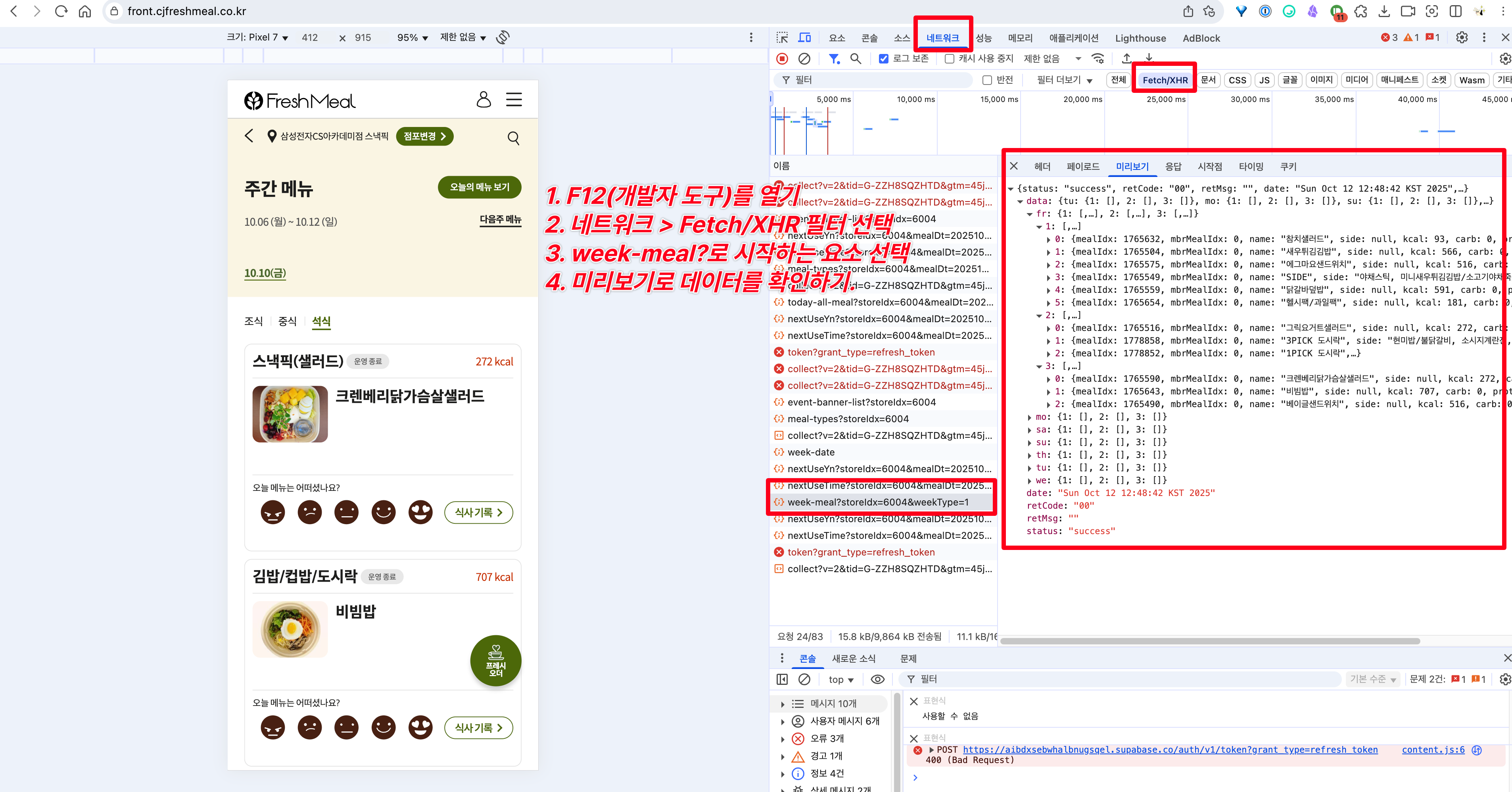This screenshot has width=1512, height=792.
Task: Switch to the 콘솔 DevTools tab
Action: [869, 38]
